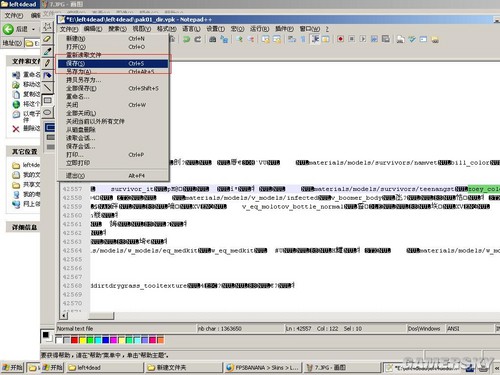Select the pencil tool in Paint
This screenshot has height=375, width=500.
[48, 63]
